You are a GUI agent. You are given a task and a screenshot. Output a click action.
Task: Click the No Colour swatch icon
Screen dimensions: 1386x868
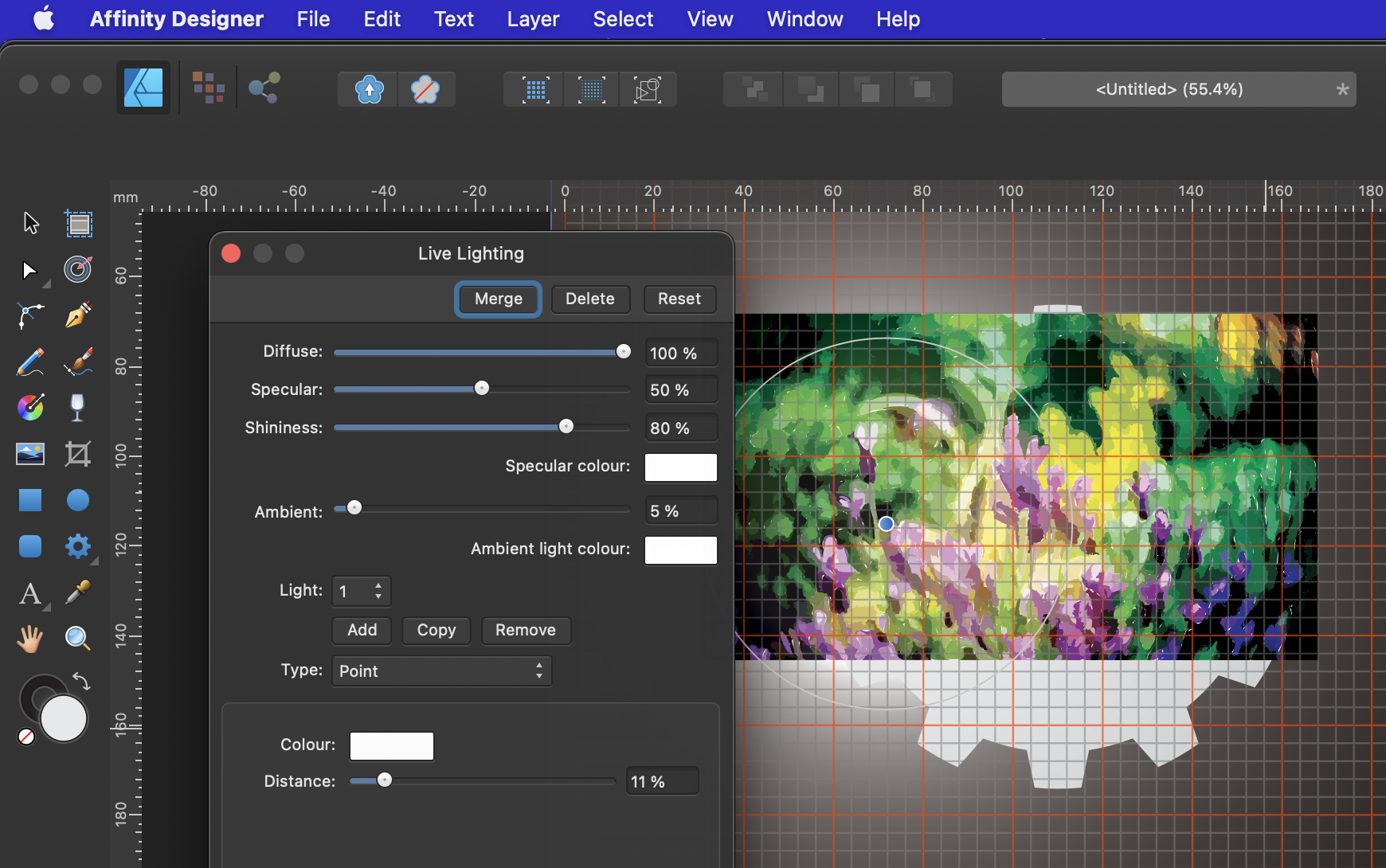26,737
